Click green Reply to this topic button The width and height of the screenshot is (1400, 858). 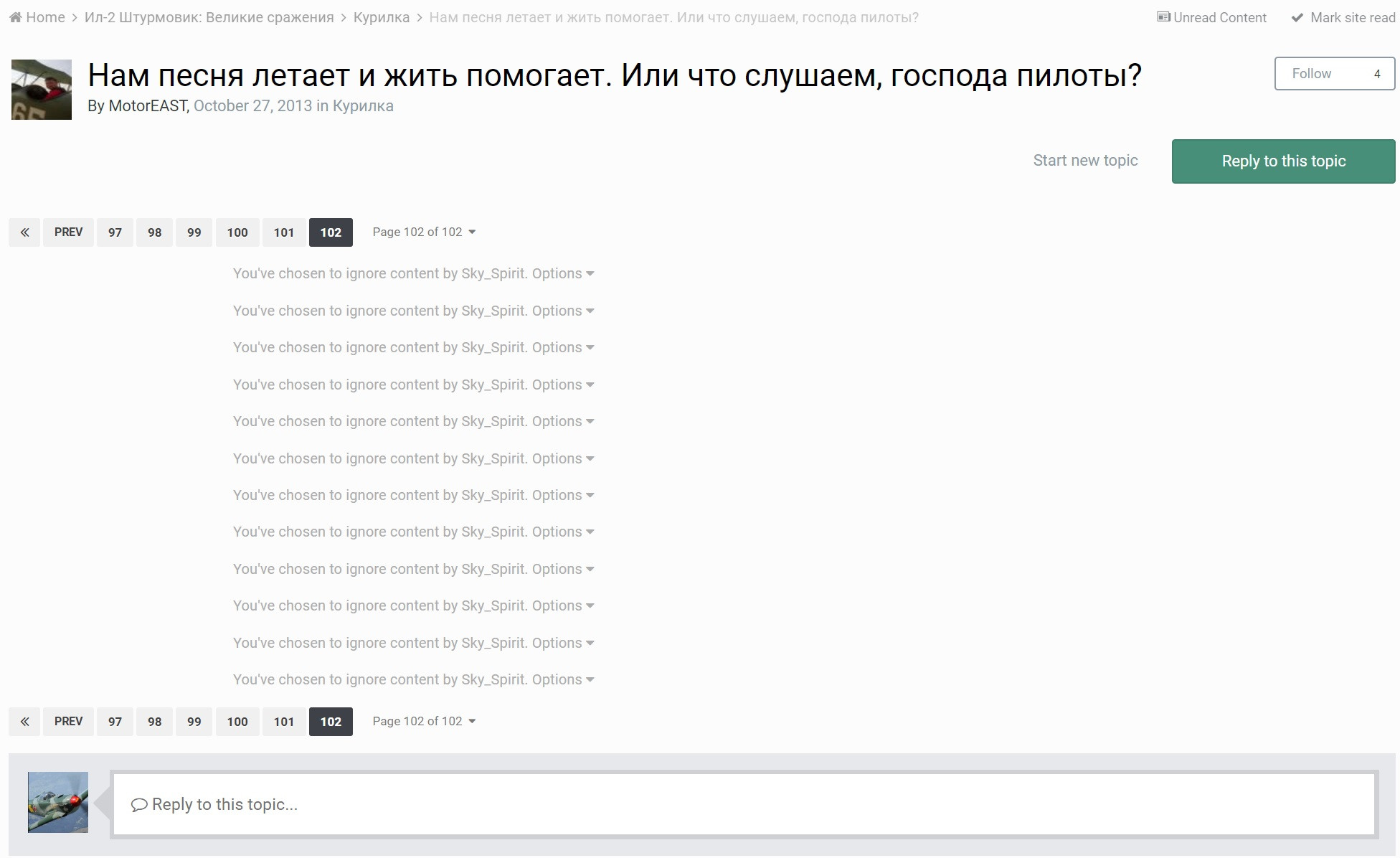pos(1283,161)
